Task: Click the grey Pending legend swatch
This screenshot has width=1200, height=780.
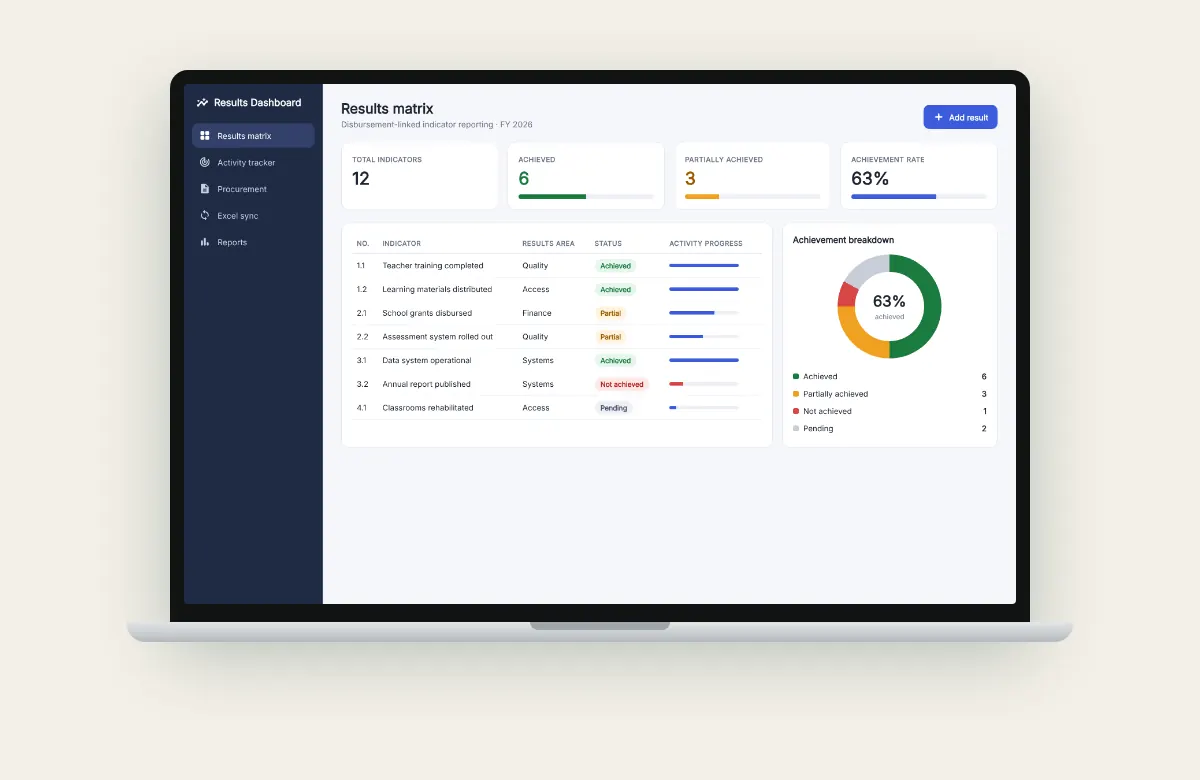Action: point(796,428)
